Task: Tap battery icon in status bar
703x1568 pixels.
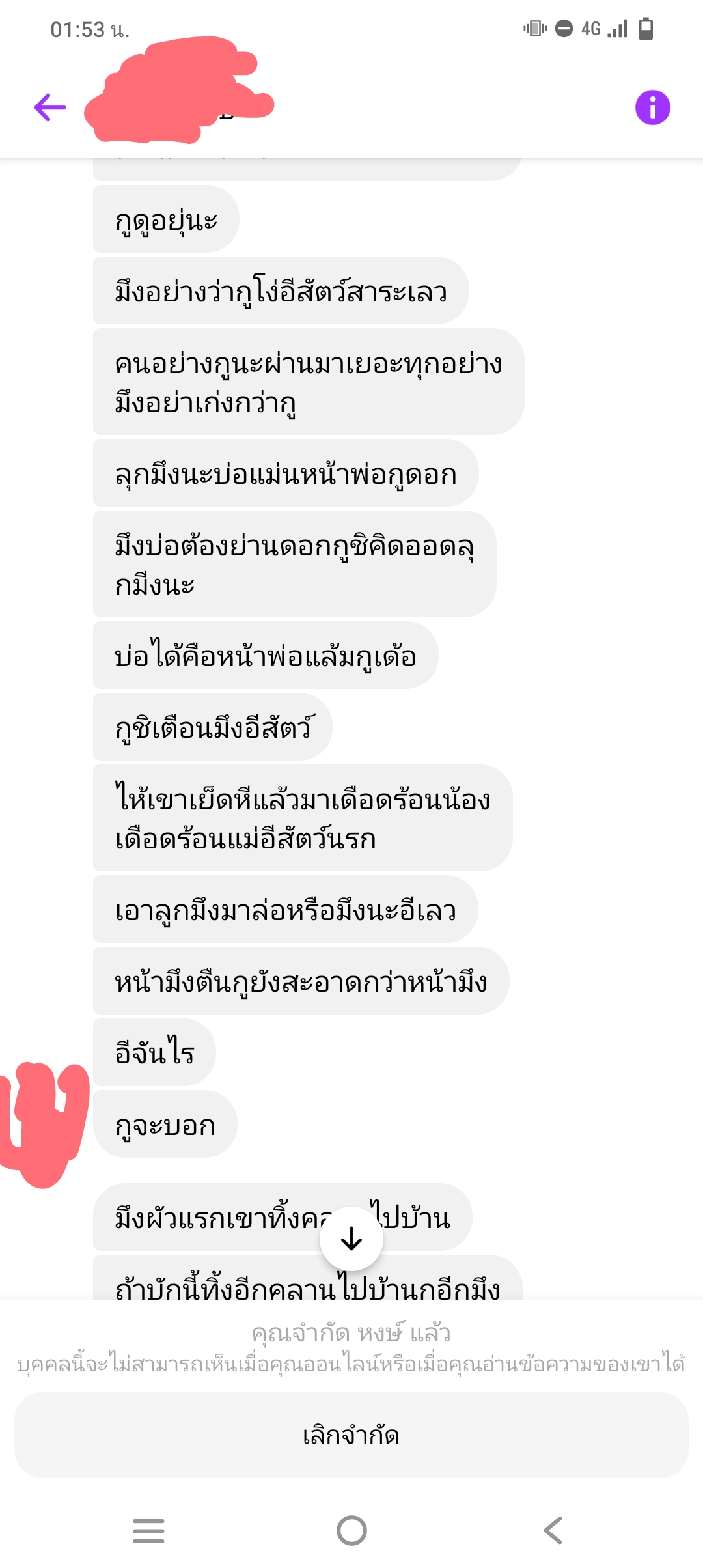Action: (646, 29)
